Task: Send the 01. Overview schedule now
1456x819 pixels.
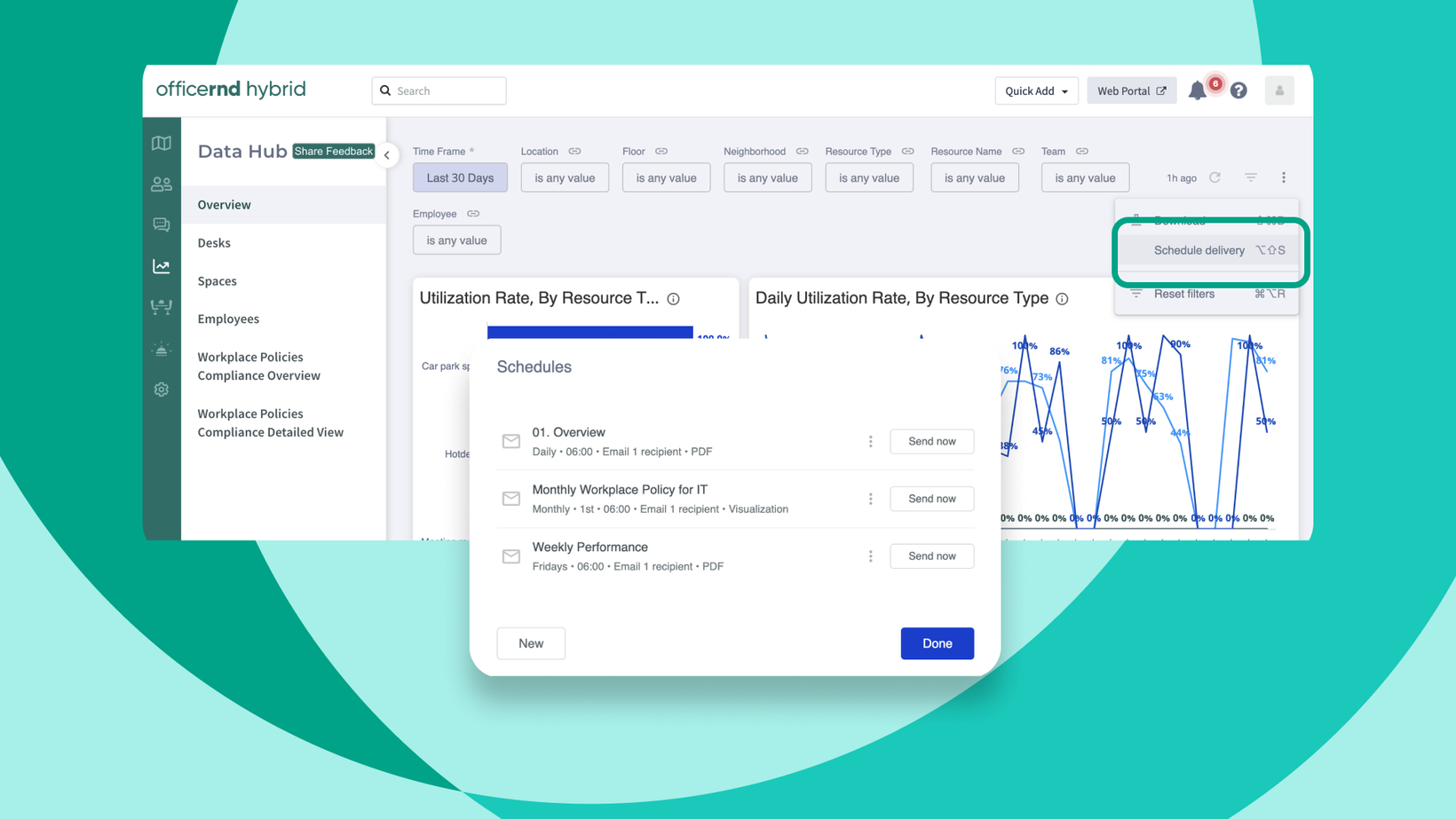Action: [x=931, y=441]
